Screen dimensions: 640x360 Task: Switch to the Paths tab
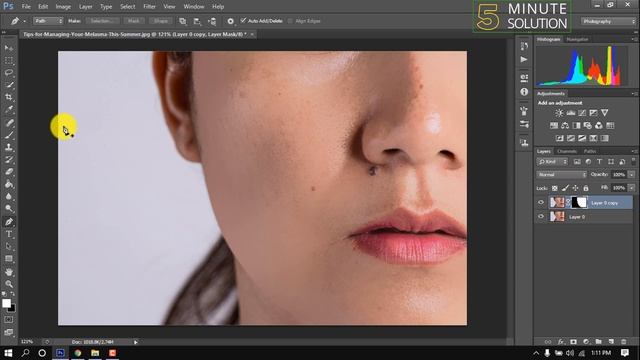[x=589, y=151]
